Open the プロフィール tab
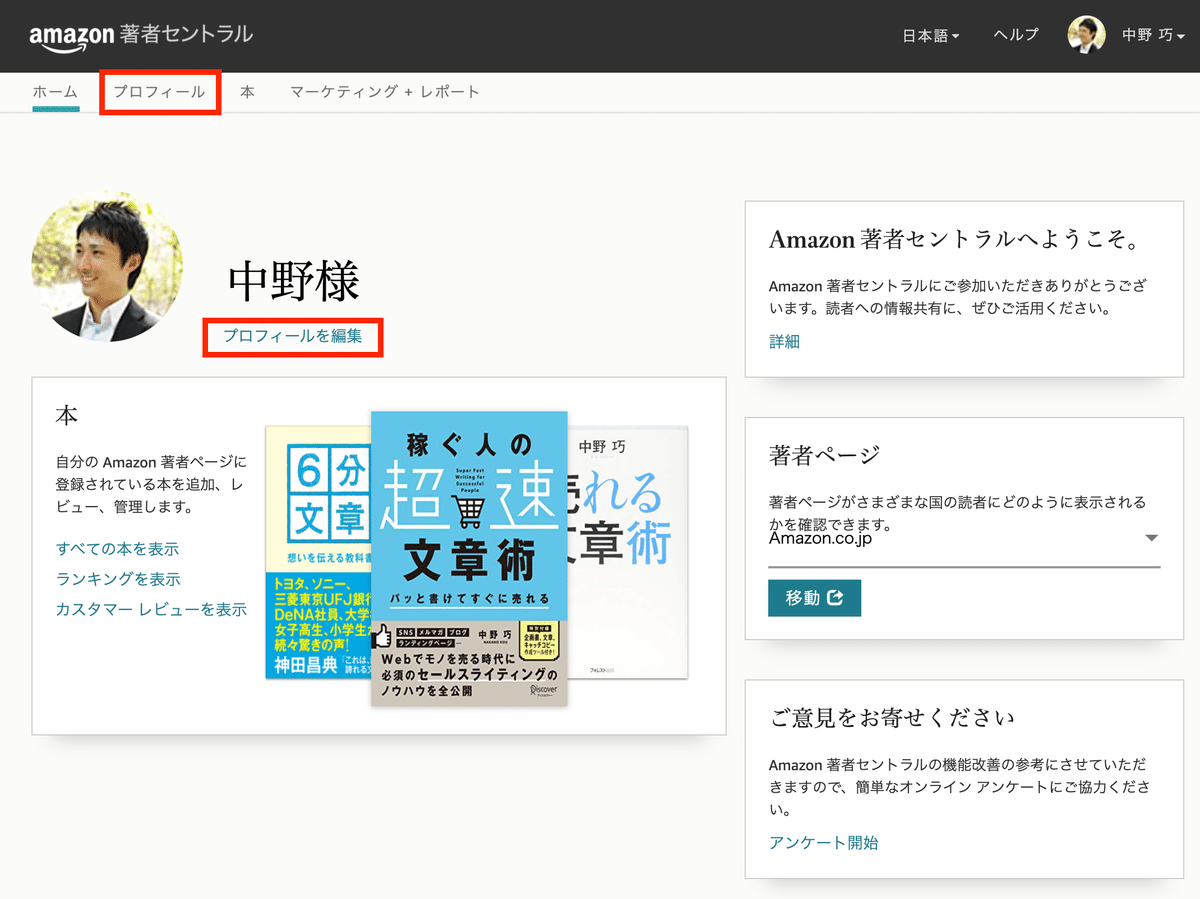The height and width of the screenshot is (899, 1200). click(x=160, y=92)
